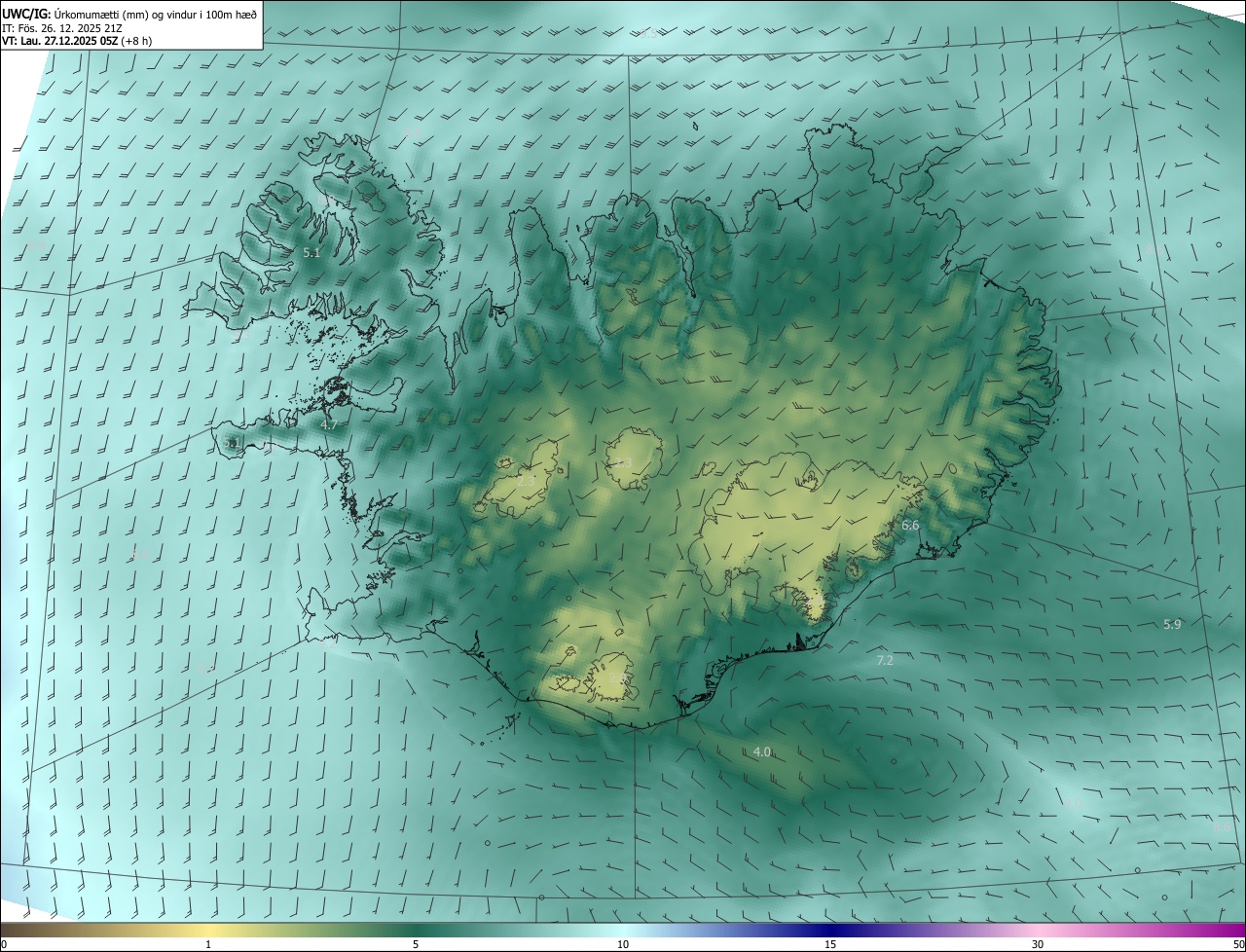Viewport: 1246px width, 952px height.
Task: Click the '0' tick label on the color scale
Action: 4,944
